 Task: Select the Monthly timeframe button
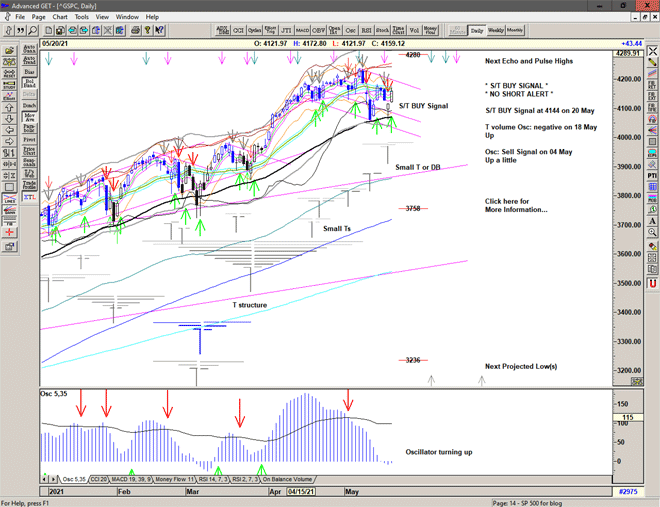[x=515, y=31]
